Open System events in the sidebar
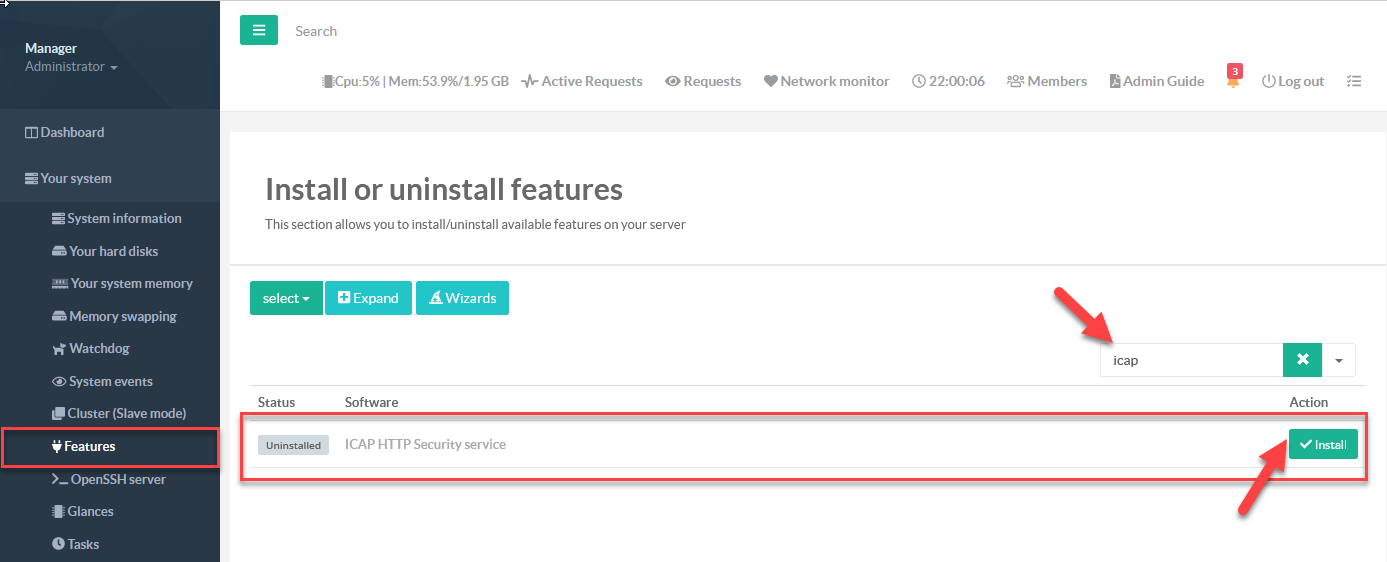Screen dimensions: 1387x562 pyautogui.click(x=110, y=381)
